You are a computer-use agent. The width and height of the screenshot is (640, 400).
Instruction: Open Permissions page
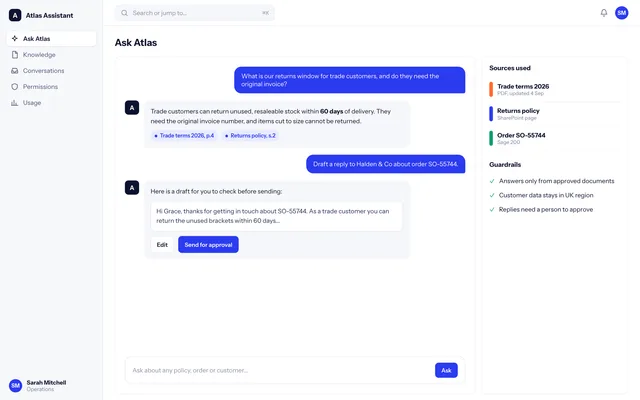point(51,87)
